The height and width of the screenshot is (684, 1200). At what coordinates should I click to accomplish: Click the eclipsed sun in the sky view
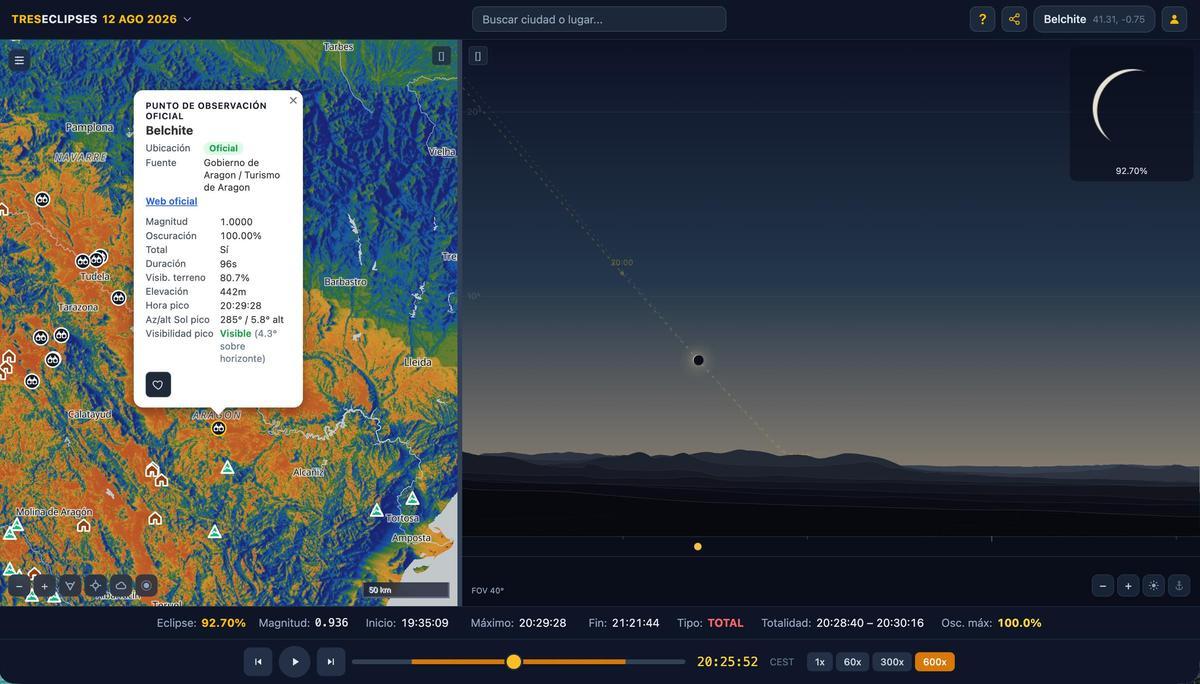tap(699, 360)
